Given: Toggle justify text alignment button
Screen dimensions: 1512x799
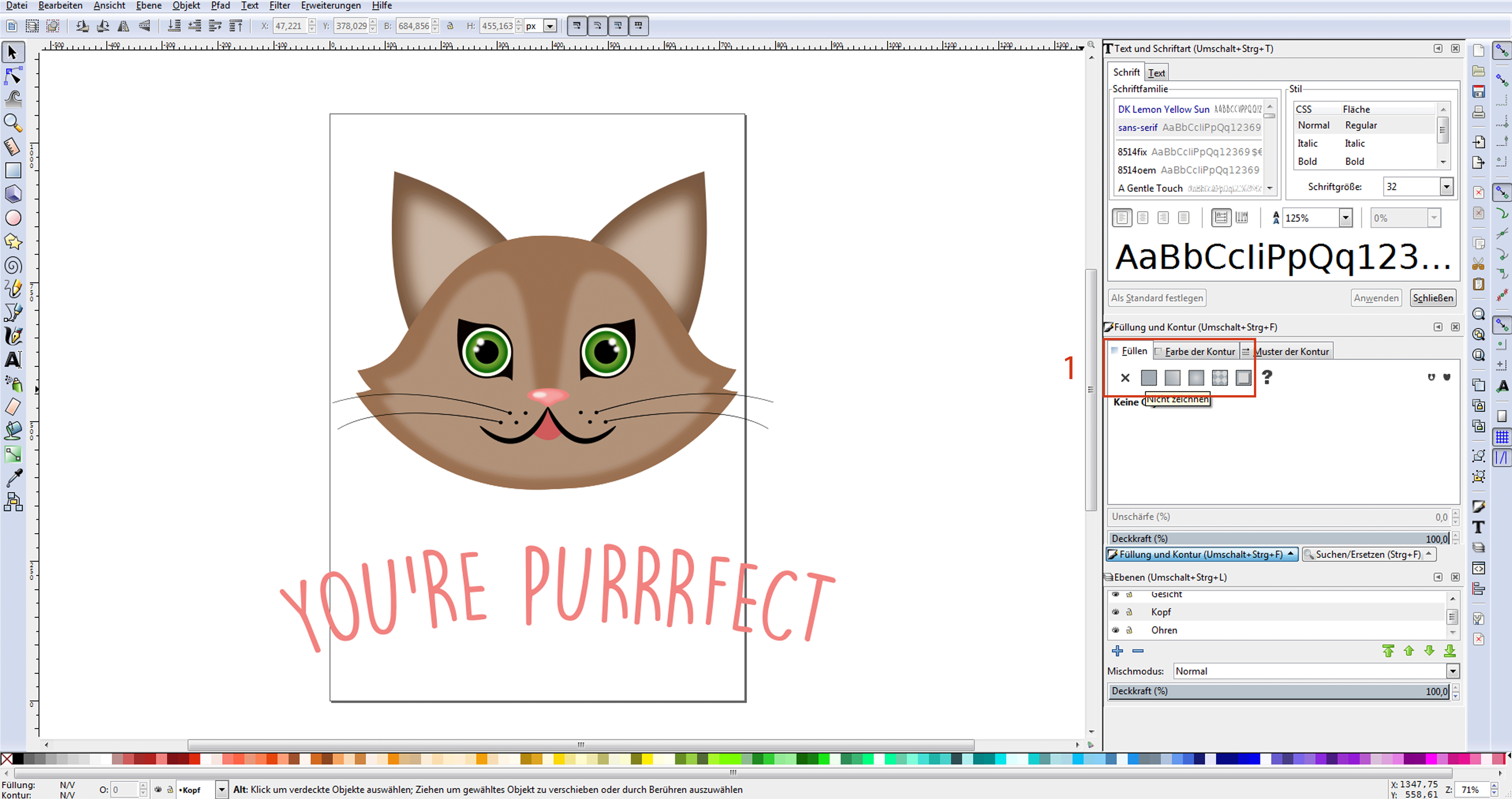Looking at the screenshot, I should point(1183,218).
